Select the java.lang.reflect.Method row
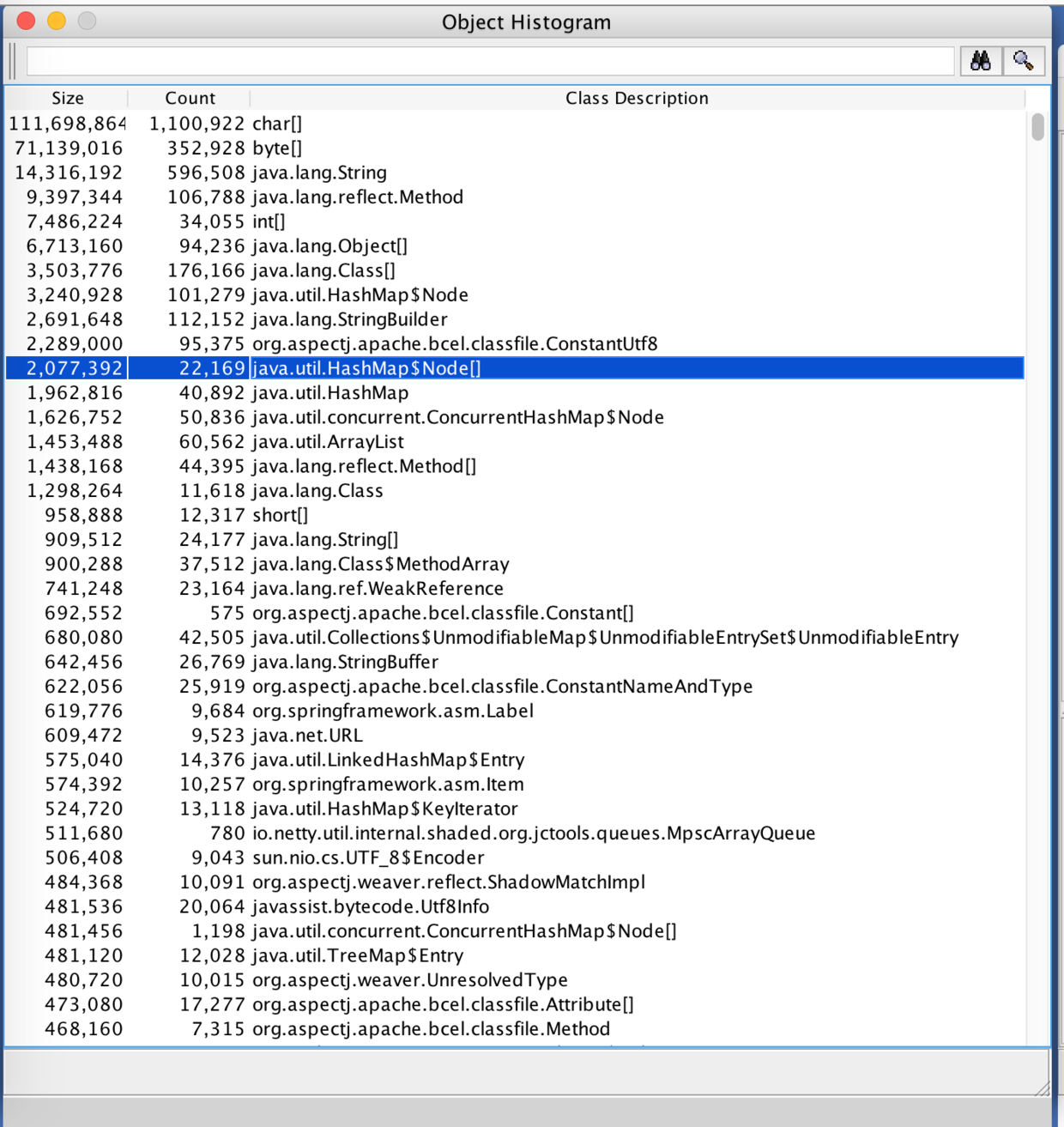Image resolution: width=1064 pixels, height=1127 pixels. (515, 197)
